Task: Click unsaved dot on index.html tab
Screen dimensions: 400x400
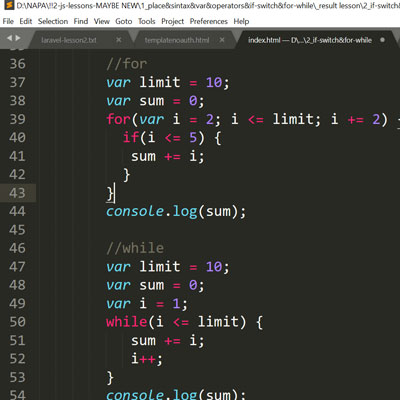Action: tap(382, 40)
